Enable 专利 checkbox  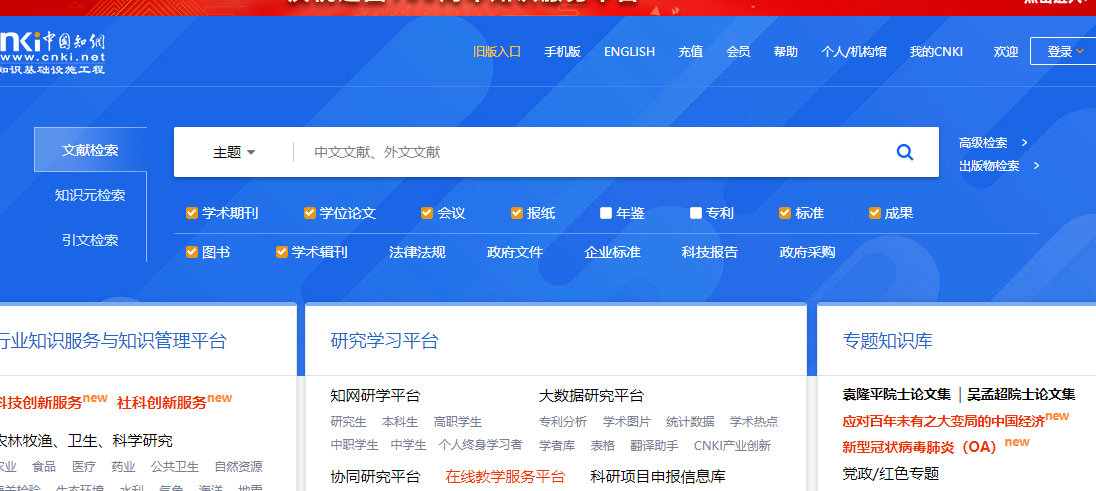(x=695, y=213)
